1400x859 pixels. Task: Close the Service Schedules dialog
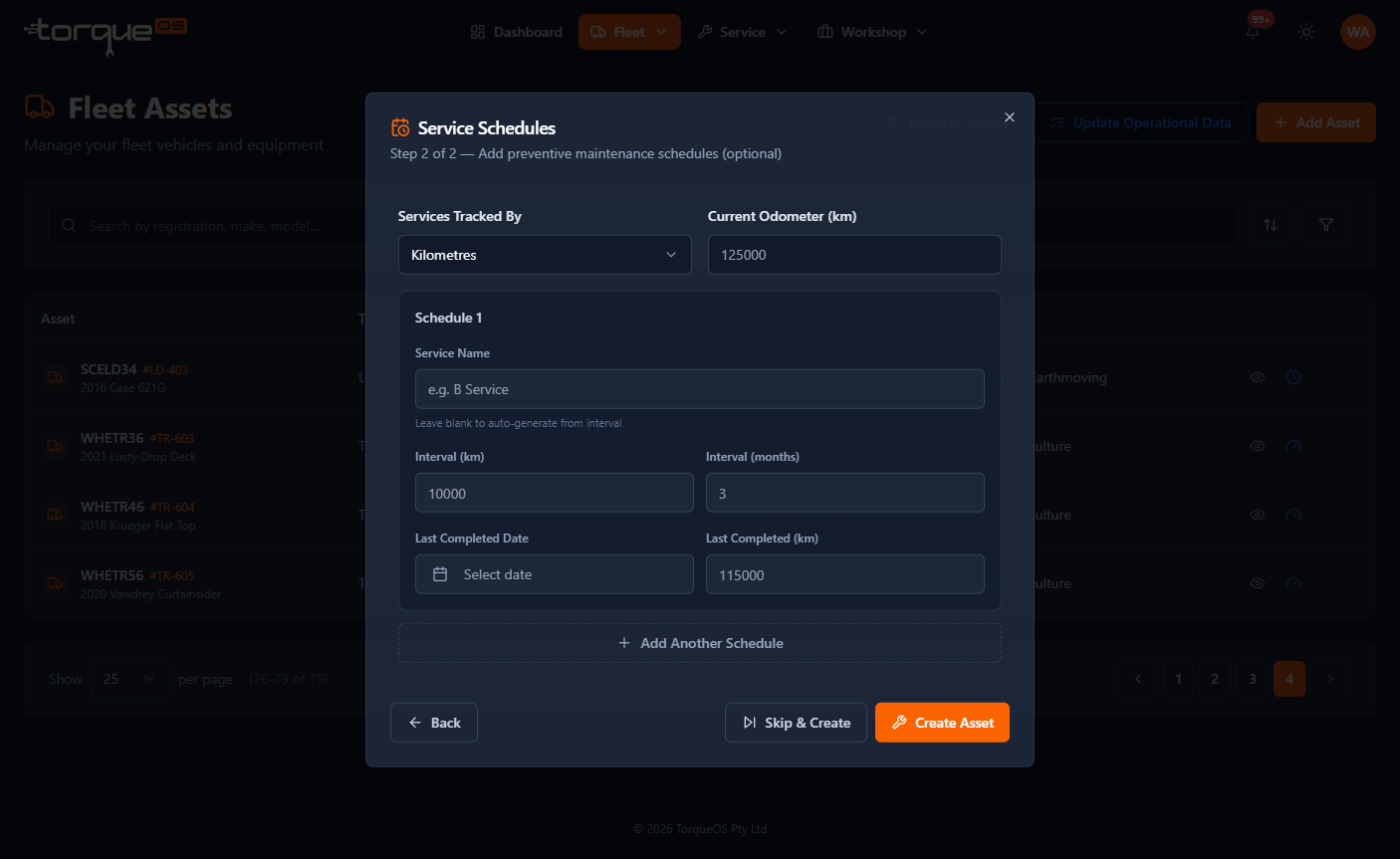coord(1010,117)
